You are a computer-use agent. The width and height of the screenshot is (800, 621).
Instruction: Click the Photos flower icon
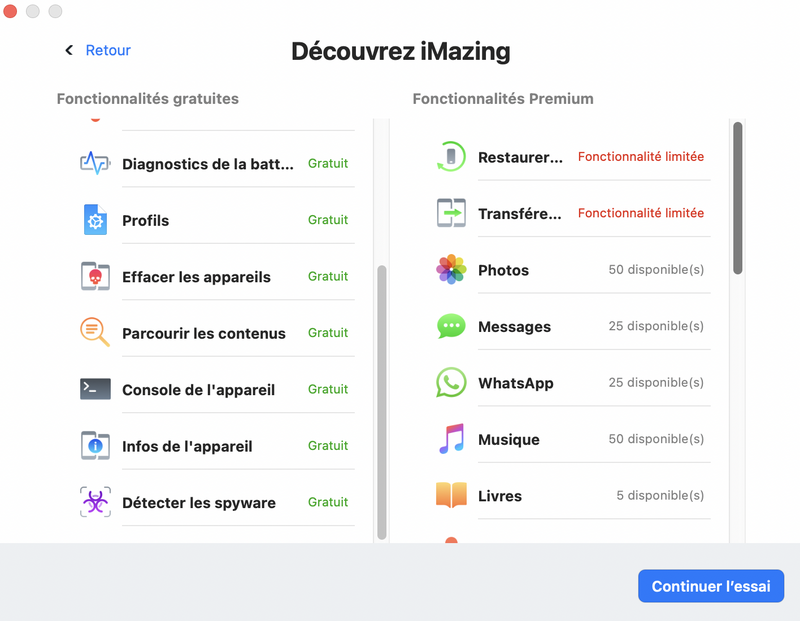451,269
